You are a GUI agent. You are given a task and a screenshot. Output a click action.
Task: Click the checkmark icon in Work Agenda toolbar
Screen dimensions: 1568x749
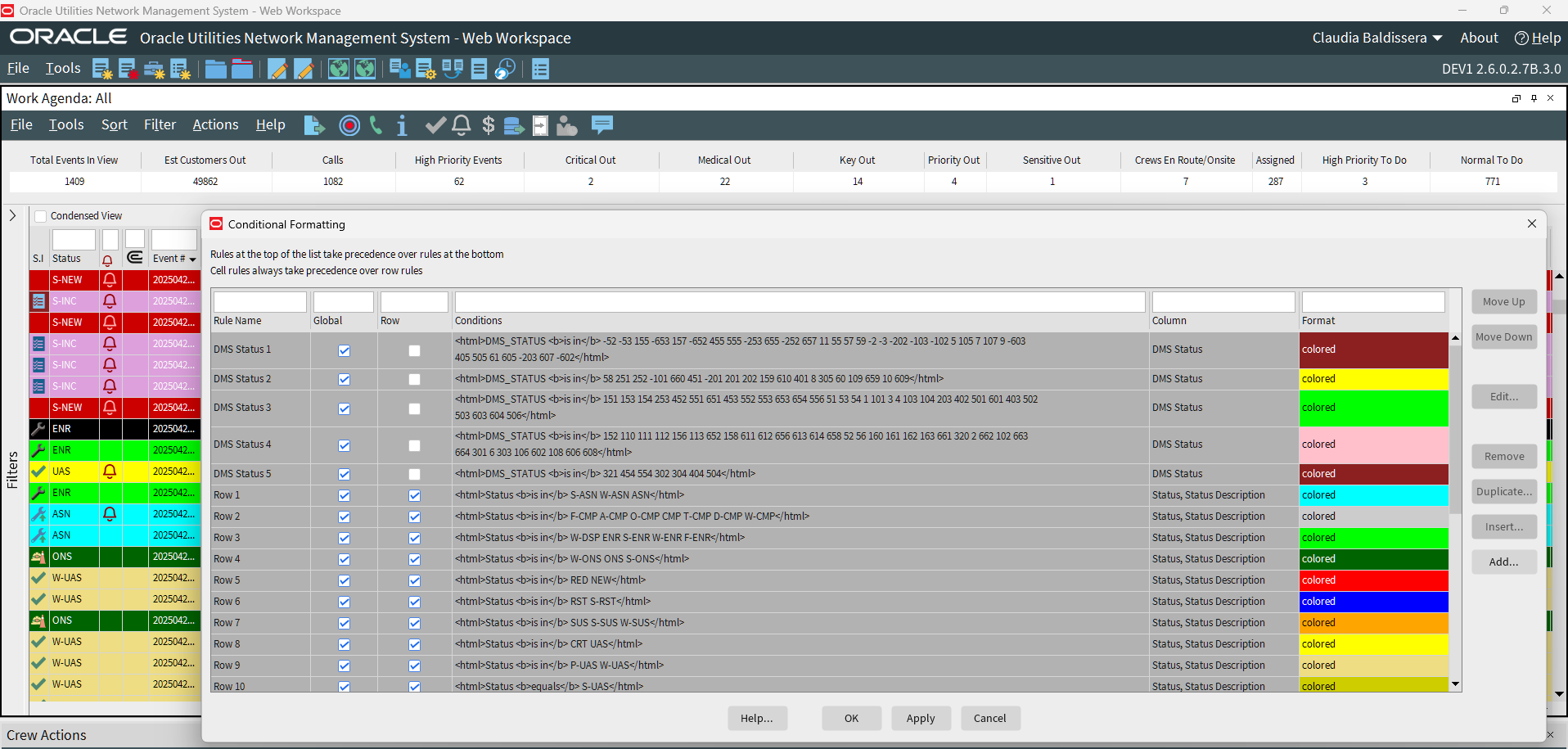tap(435, 125)
